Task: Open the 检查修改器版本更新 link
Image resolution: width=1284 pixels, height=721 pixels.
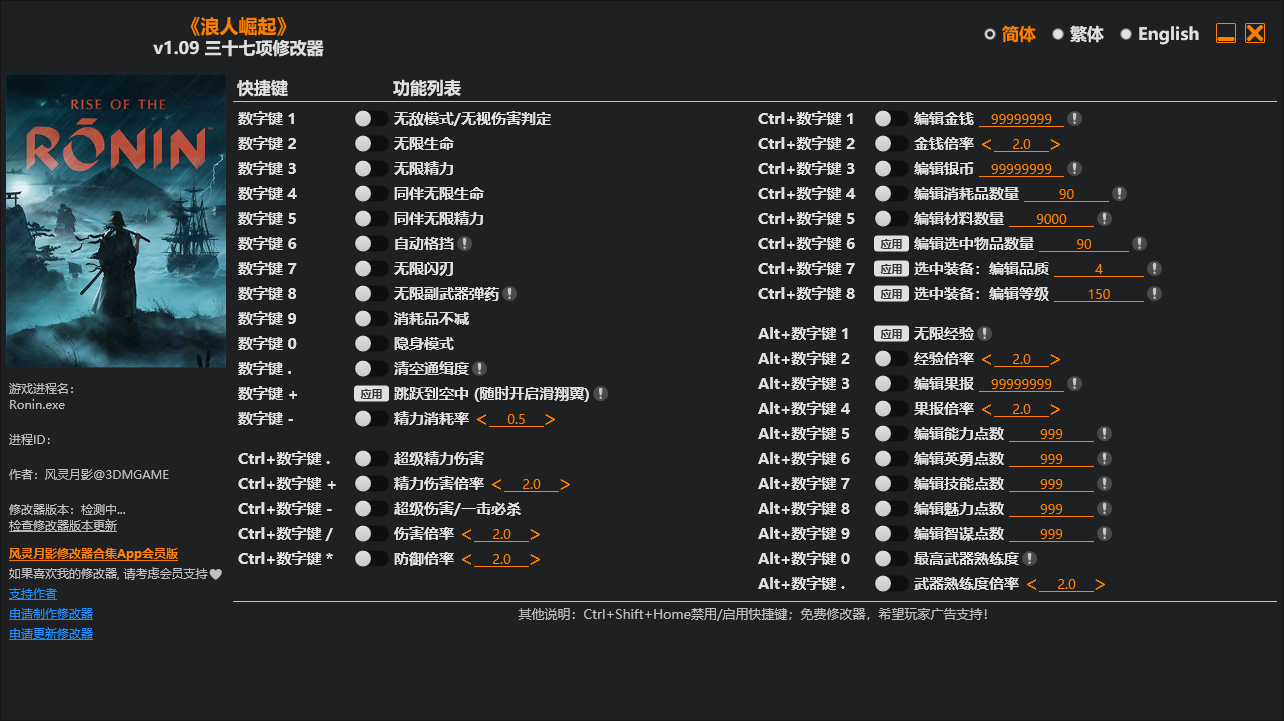Action: point(63,526)
